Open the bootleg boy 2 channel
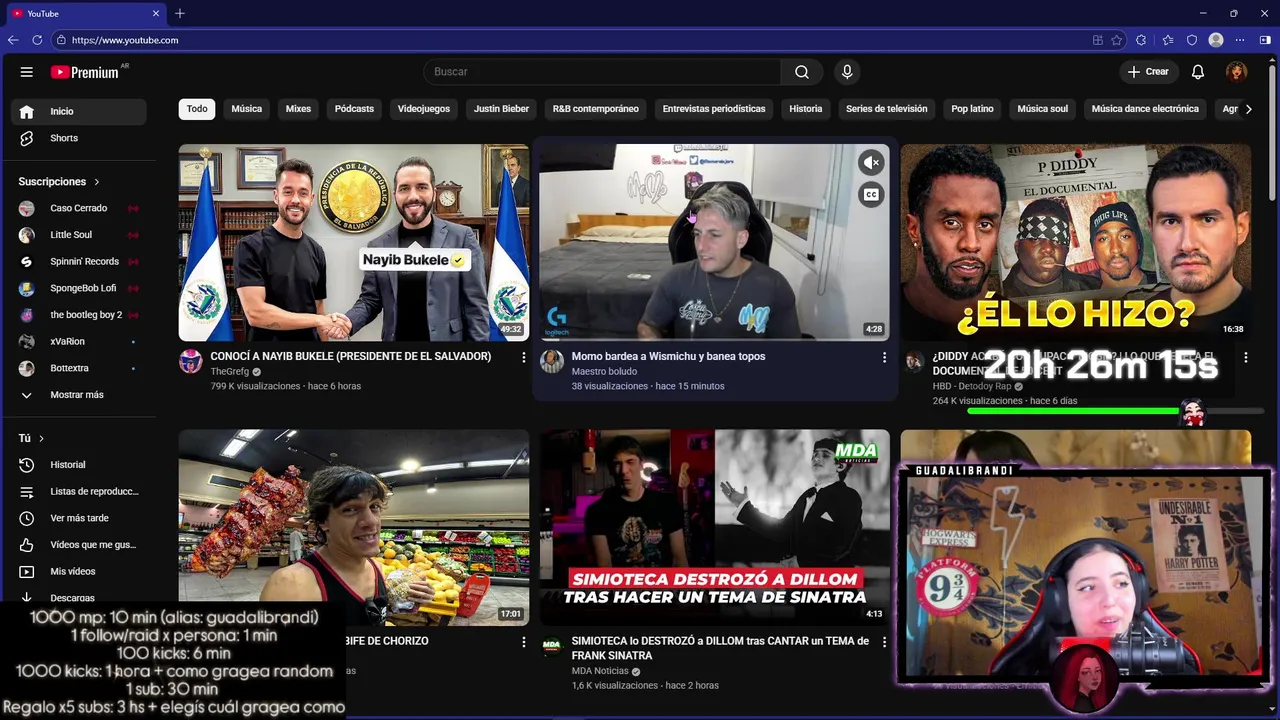Screen dimensions: 1280x720 [79, 315]
